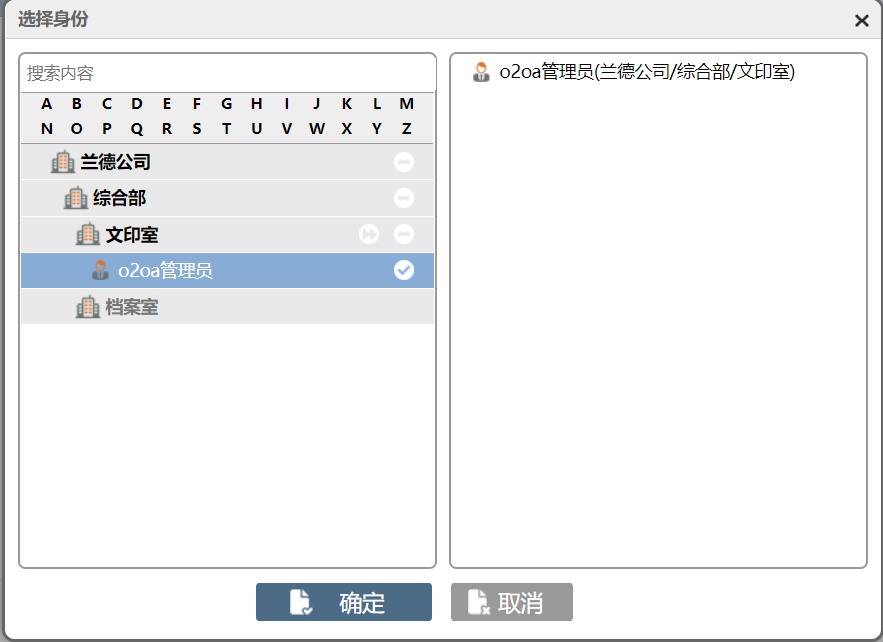Filter by letter V
This screenshot has width=883, height=642.
pos(287,129)
